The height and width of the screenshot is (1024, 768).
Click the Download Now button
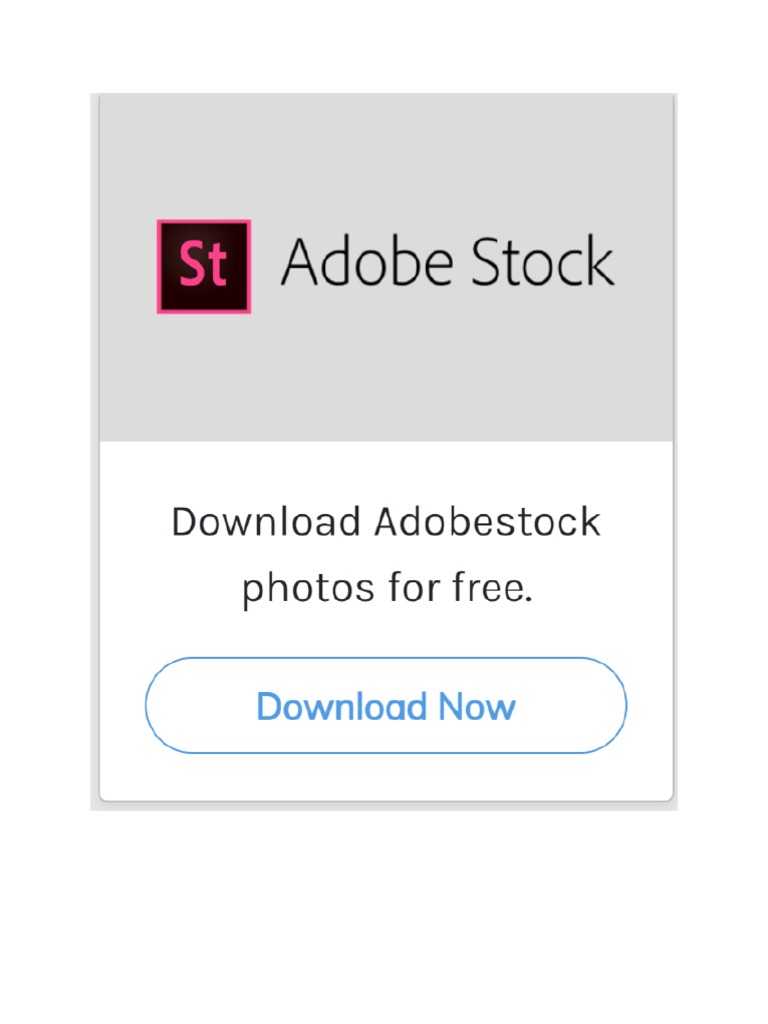(x=385, y=705)
